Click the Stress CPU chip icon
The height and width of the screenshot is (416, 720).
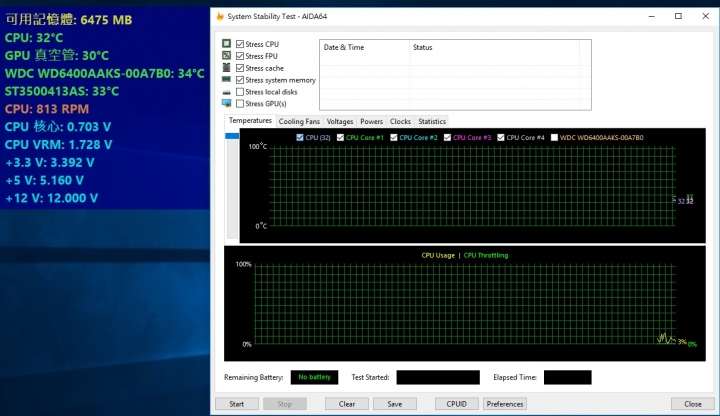pos(226,44)
